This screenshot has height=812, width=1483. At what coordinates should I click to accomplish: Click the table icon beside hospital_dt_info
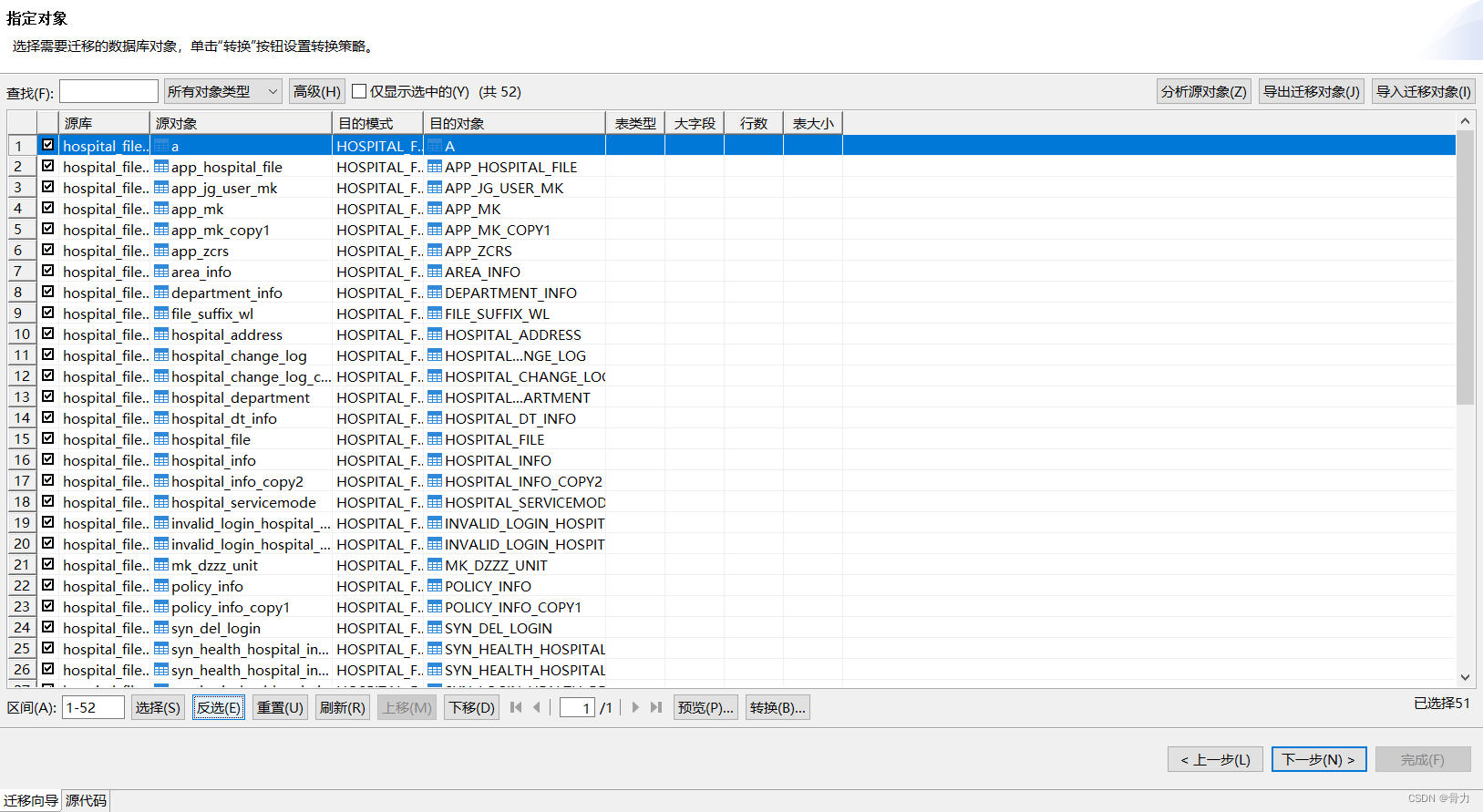161,418
